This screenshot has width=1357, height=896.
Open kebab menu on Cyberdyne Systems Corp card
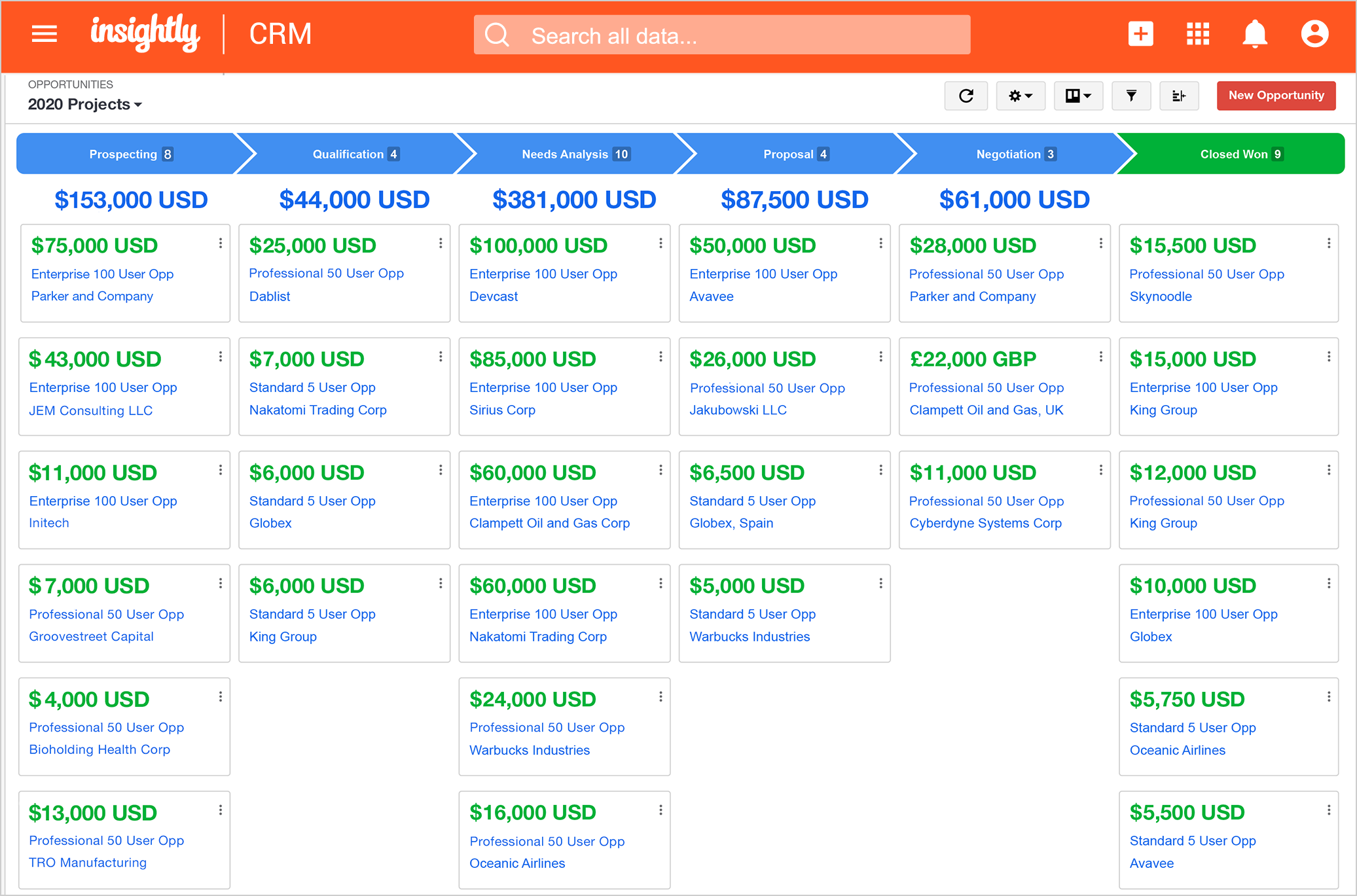[x=1100, y=470]
